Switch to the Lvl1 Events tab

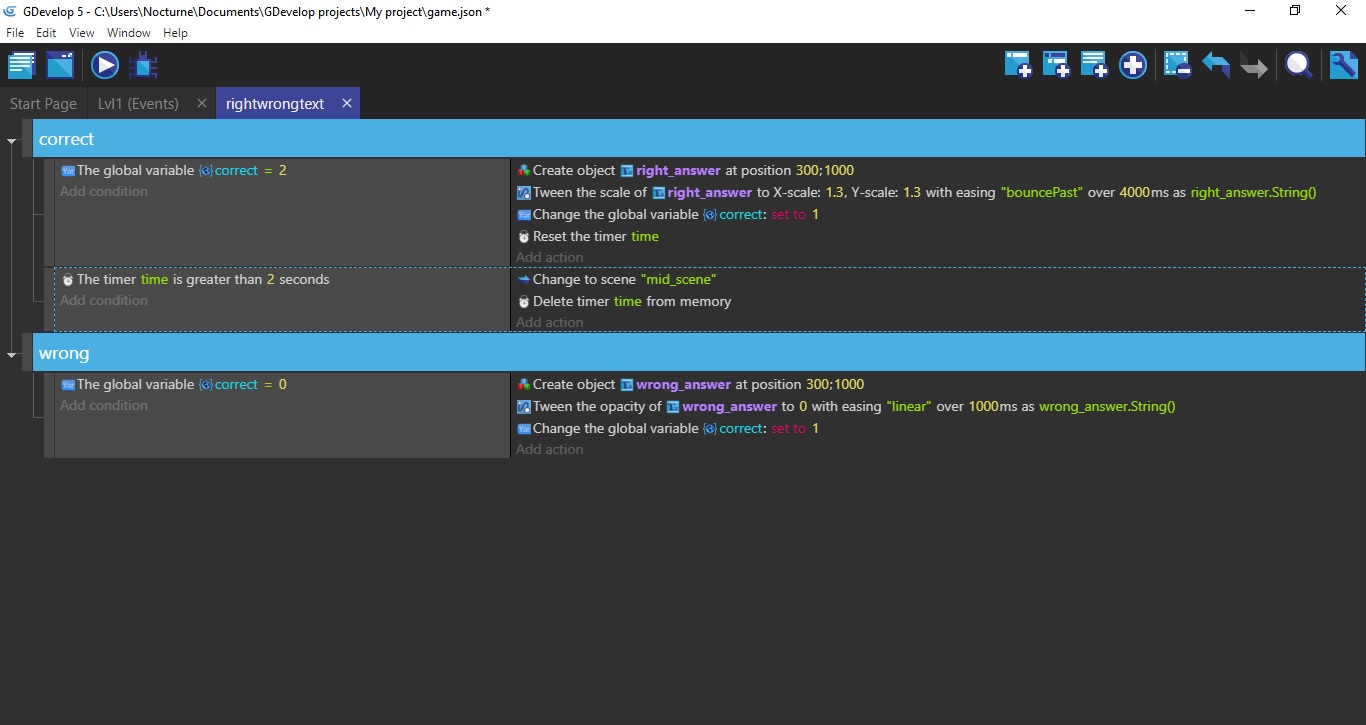click(139, 103)
